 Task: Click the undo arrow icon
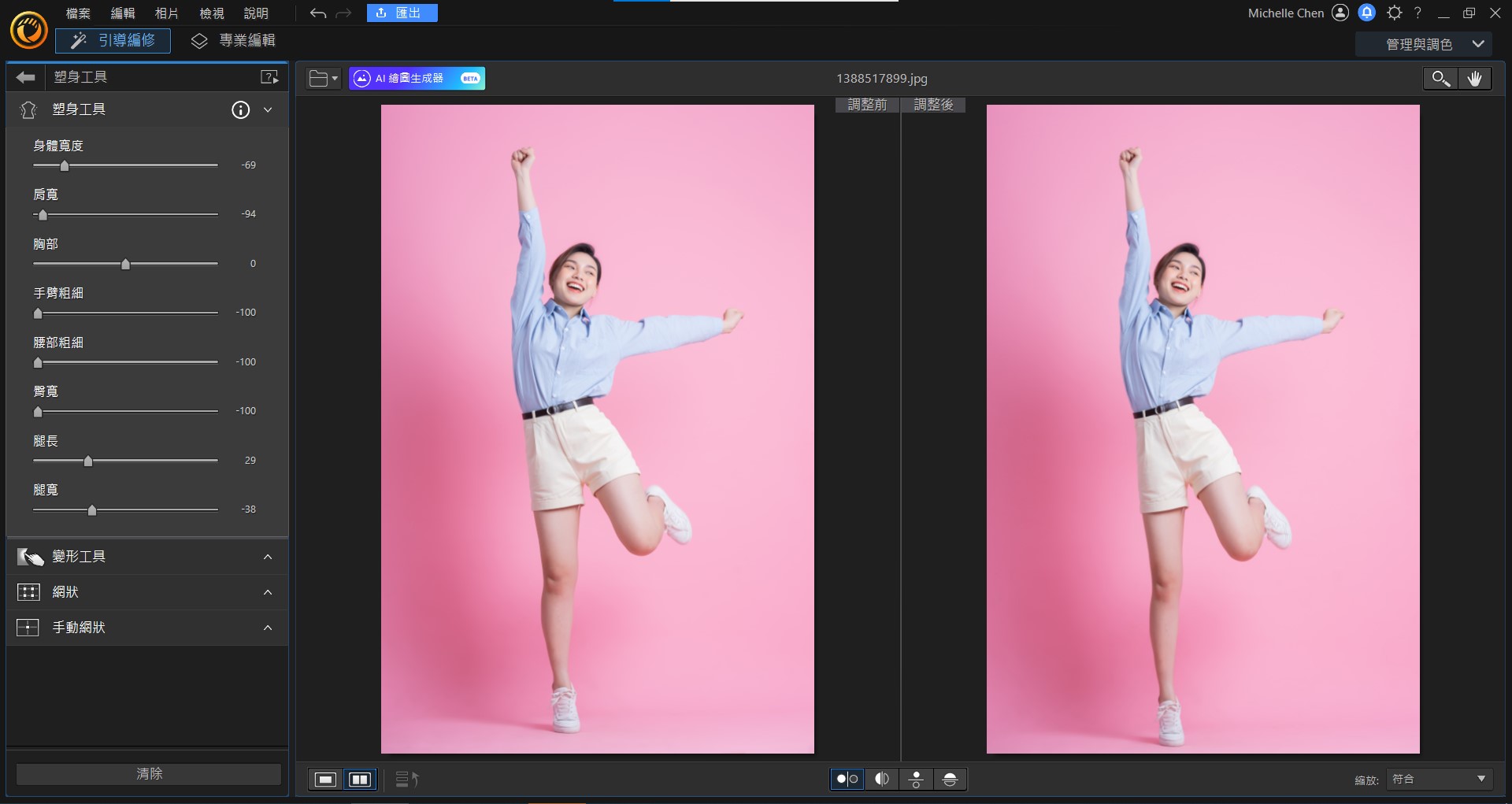point(317,13)
